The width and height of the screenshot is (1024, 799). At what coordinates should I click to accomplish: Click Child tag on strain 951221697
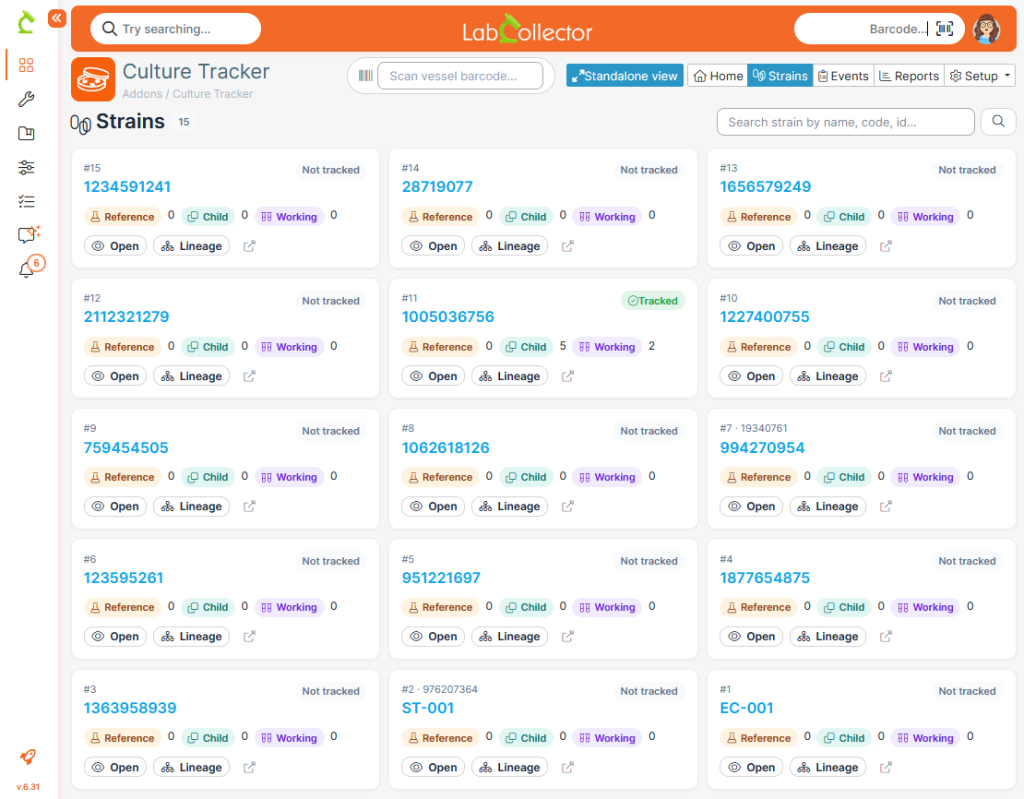[x=526, y=607]
